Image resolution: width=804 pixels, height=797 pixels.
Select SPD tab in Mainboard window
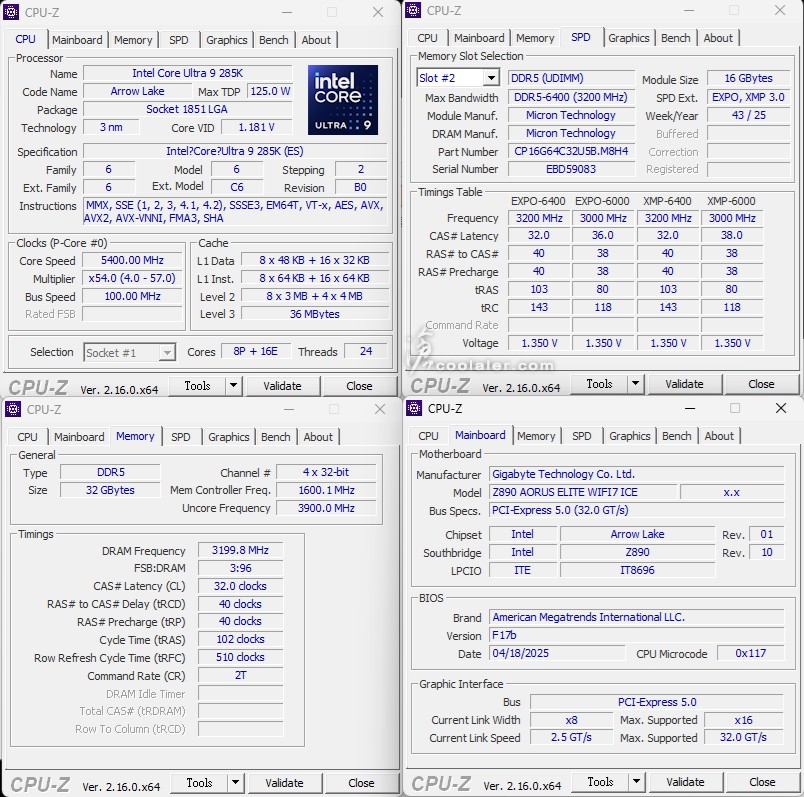(x=581, y=436)
